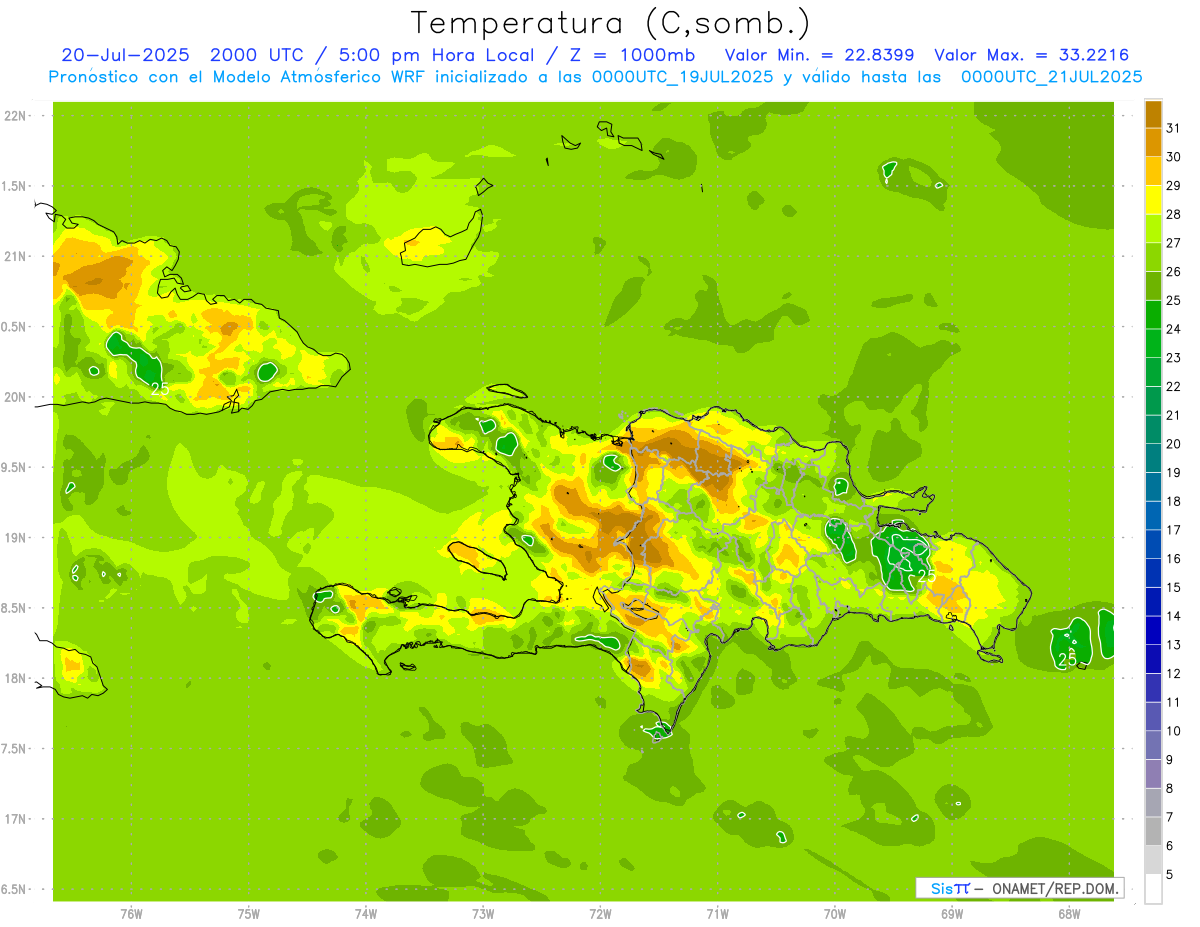Screen dimensions: 1200x927
Task: Click the '70W' longitude label
Action: (834, 914)
